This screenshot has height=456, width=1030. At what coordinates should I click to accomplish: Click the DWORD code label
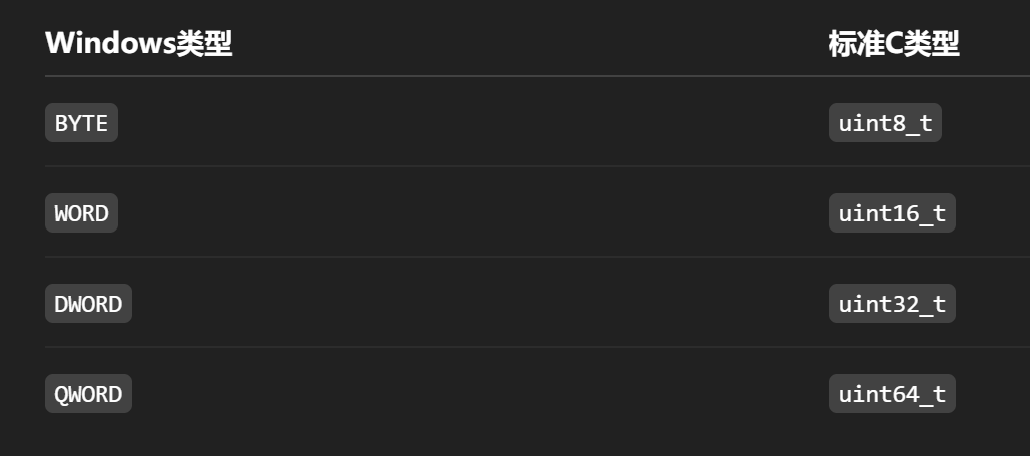88,304
